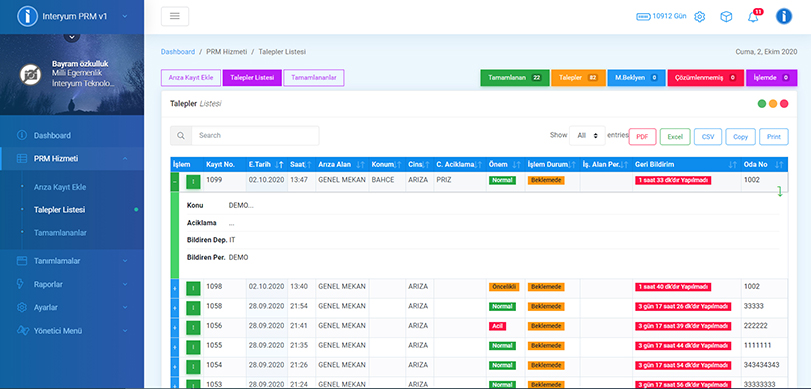Open the settings gear icon in header
This screenshot has width=811, height=389.
(x=700, y=17)
